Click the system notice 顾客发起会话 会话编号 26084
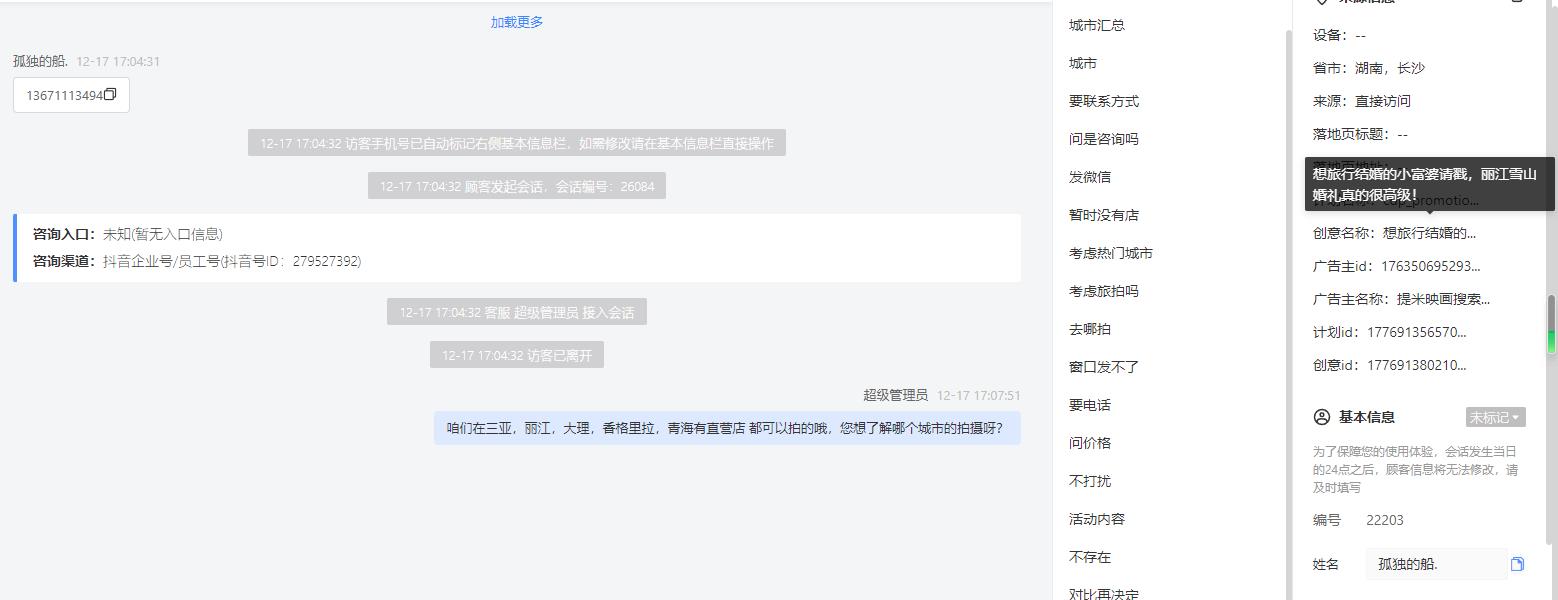 517,186
